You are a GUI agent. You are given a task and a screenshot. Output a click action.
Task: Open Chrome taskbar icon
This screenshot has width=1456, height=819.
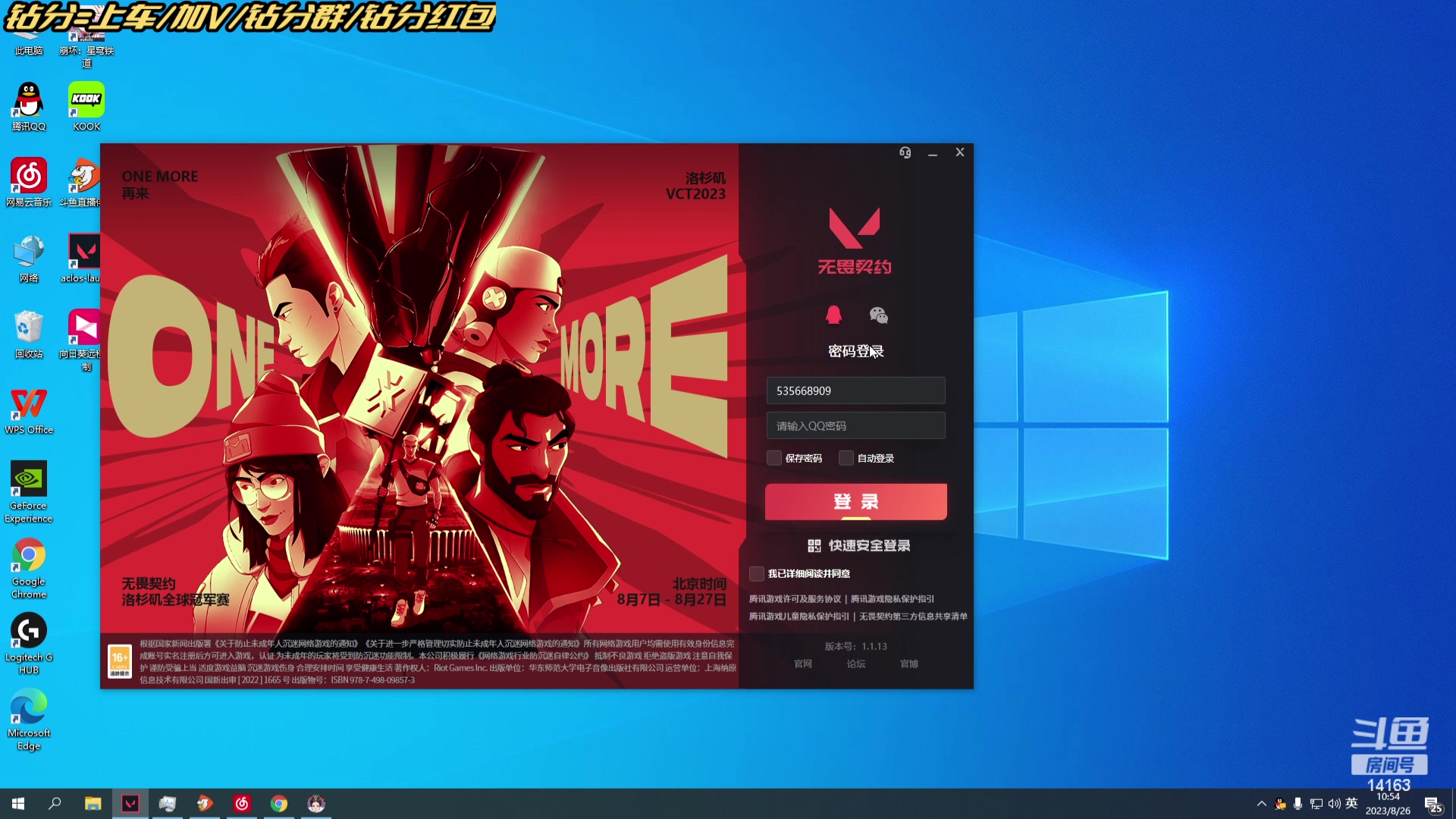tap(279, 804)
